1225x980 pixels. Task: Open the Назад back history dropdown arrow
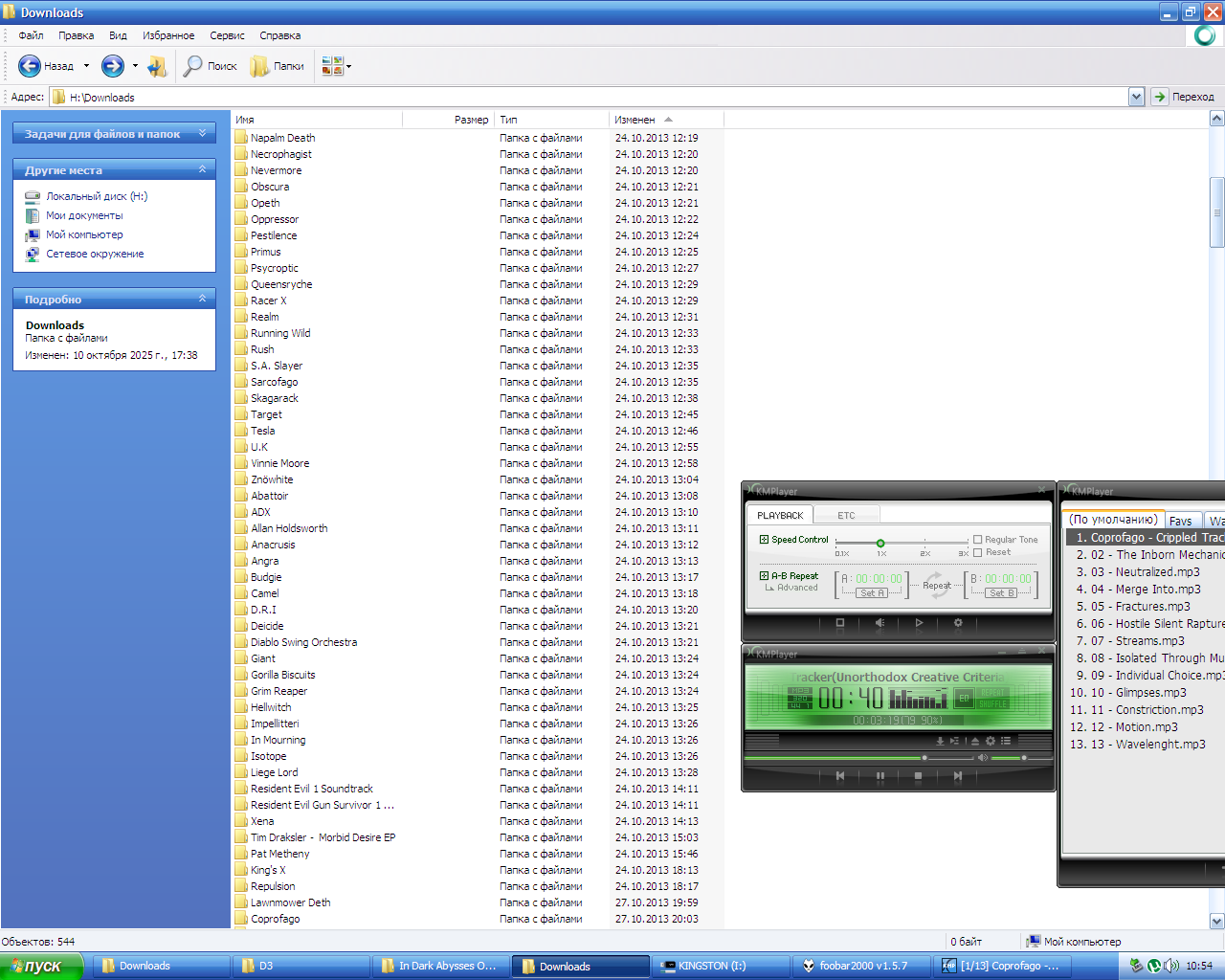click(x=86, y=66)
